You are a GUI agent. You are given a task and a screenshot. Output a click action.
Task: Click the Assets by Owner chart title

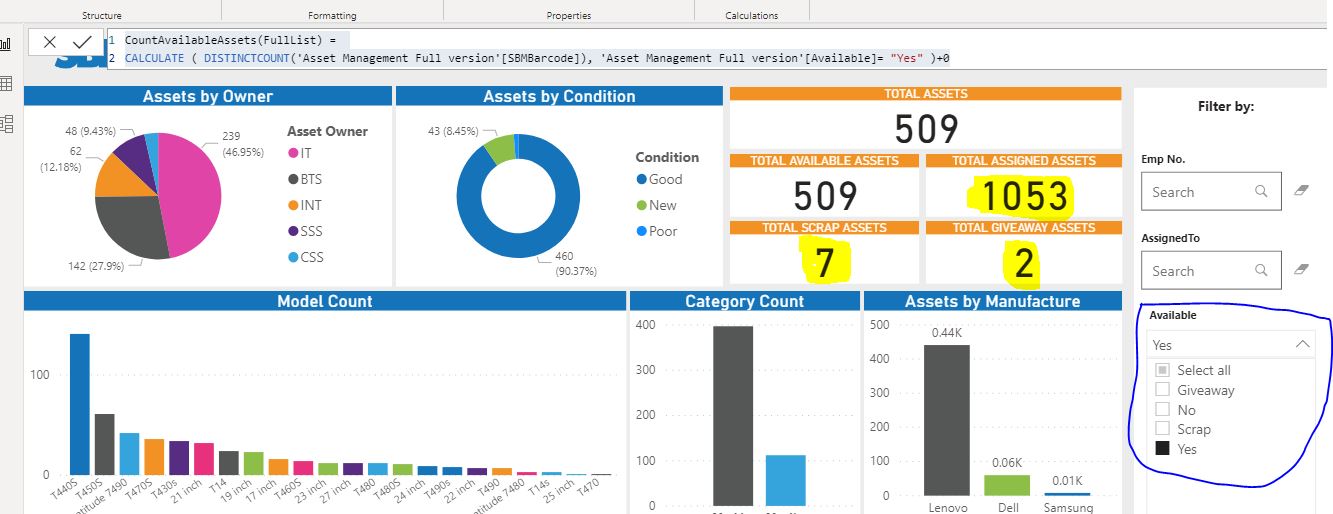pos(208,96)
